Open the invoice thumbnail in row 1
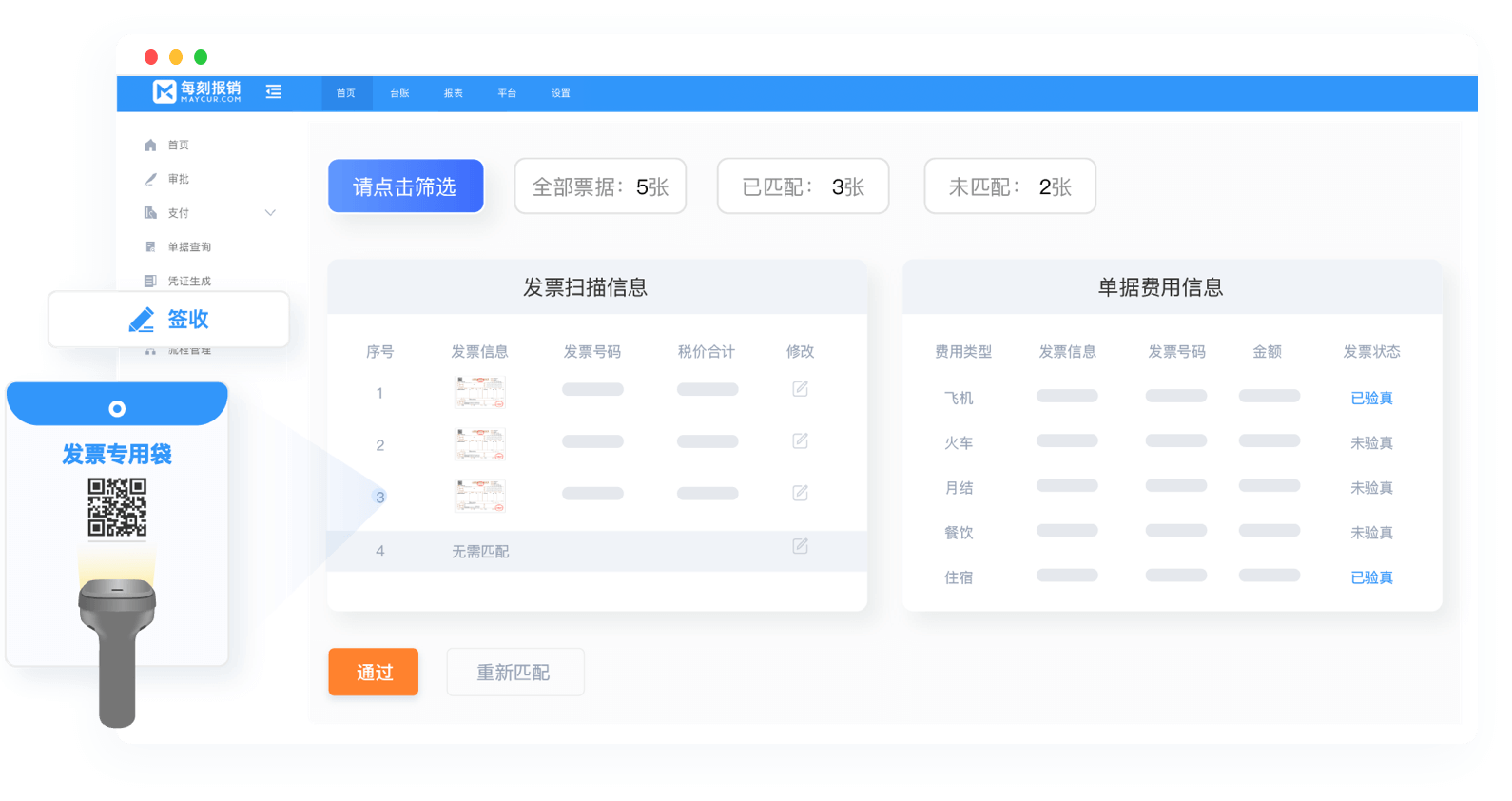The height and width of the screenshot is (801, 1512). click(479, 392)
